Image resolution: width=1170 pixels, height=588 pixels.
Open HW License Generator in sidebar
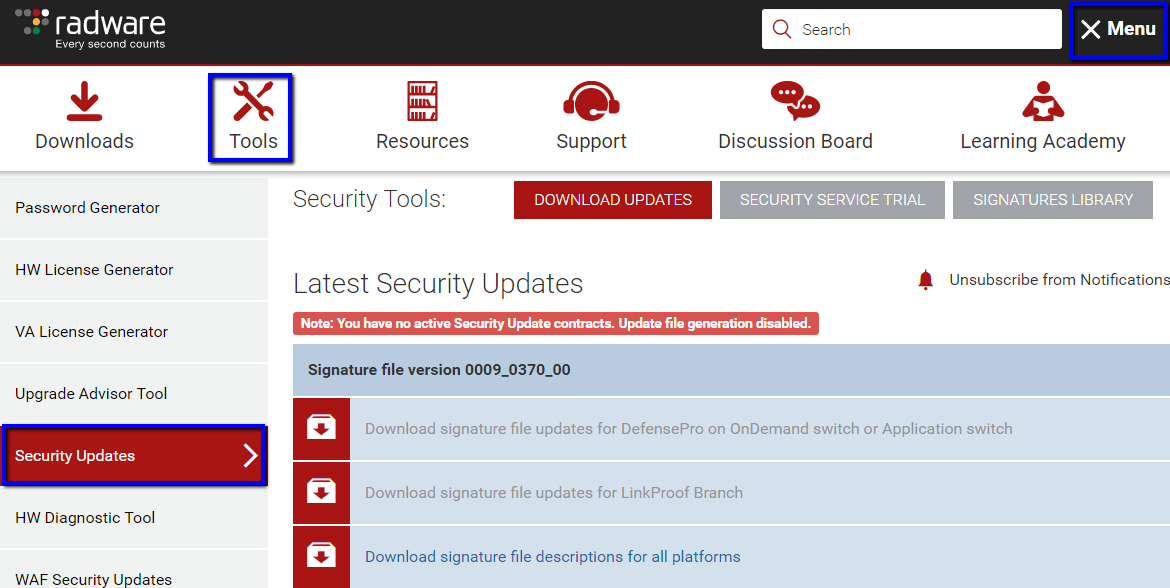click(94, 270)
